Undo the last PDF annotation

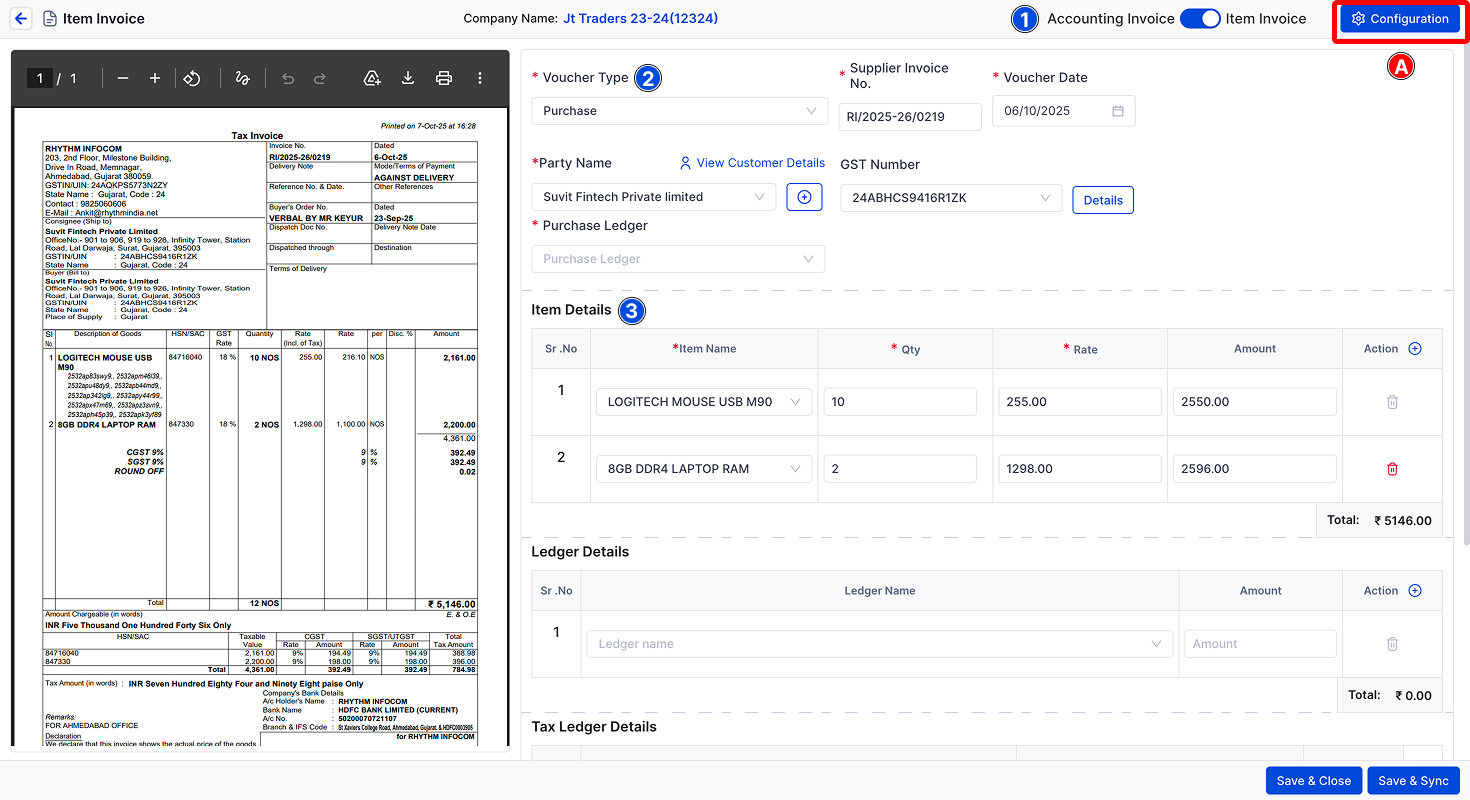click(288, 78)
